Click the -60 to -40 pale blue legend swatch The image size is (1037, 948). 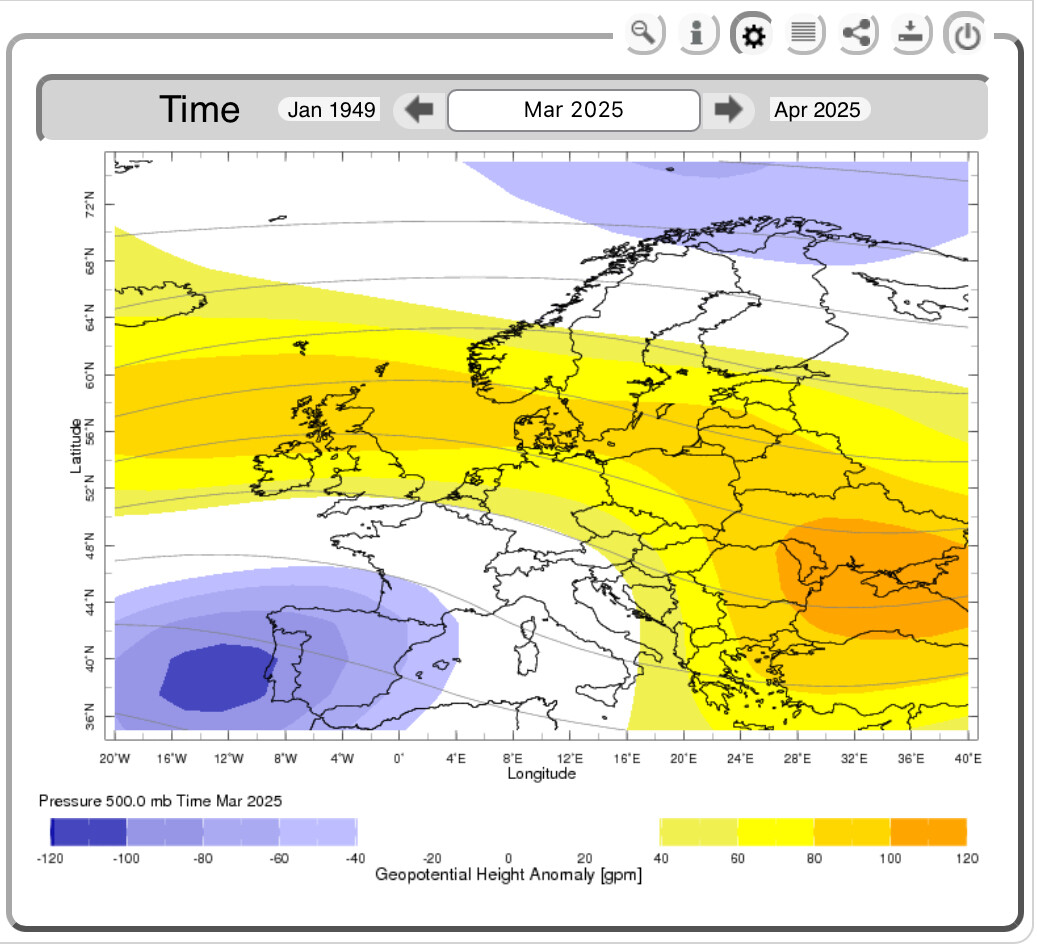point(318,832)
